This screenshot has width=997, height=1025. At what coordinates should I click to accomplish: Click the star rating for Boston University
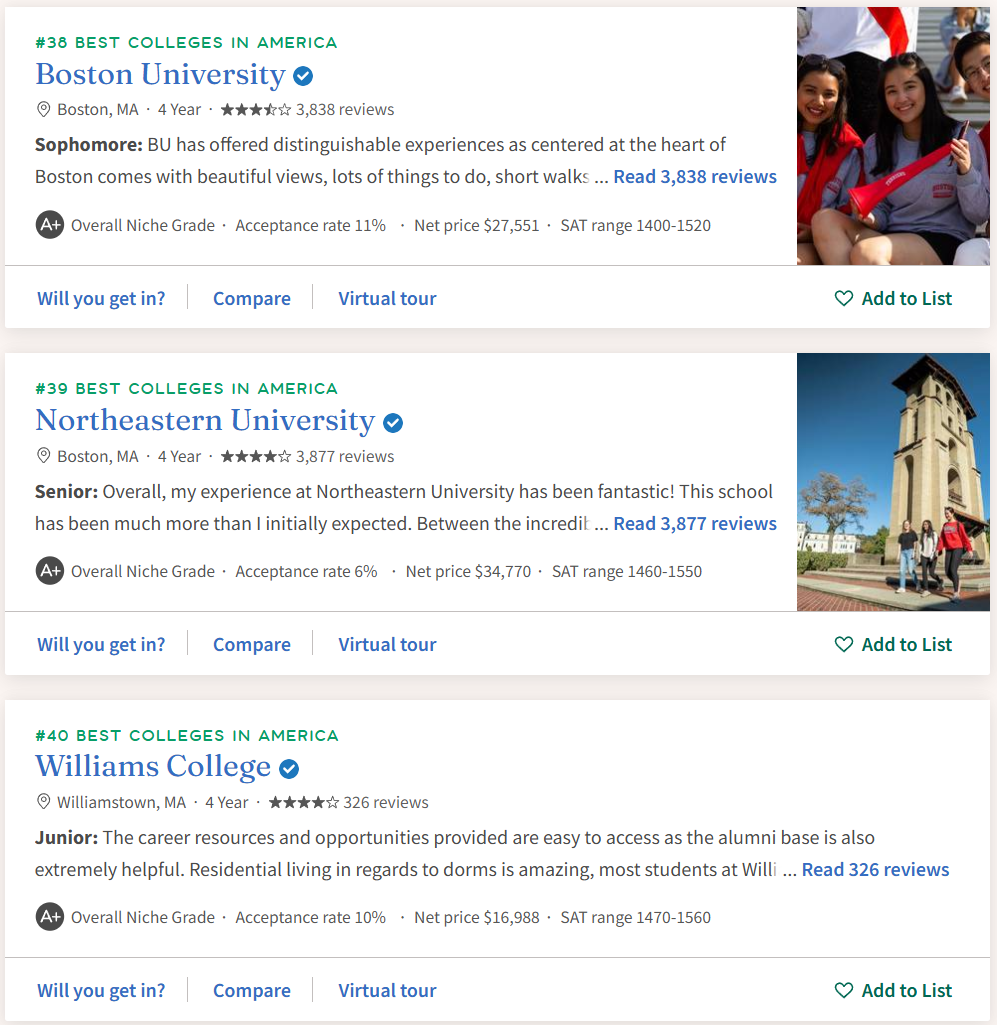click(256, 109)
